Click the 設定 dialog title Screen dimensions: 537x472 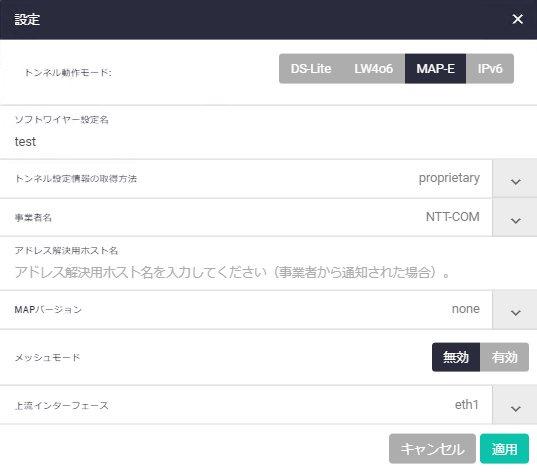[27, 19]
